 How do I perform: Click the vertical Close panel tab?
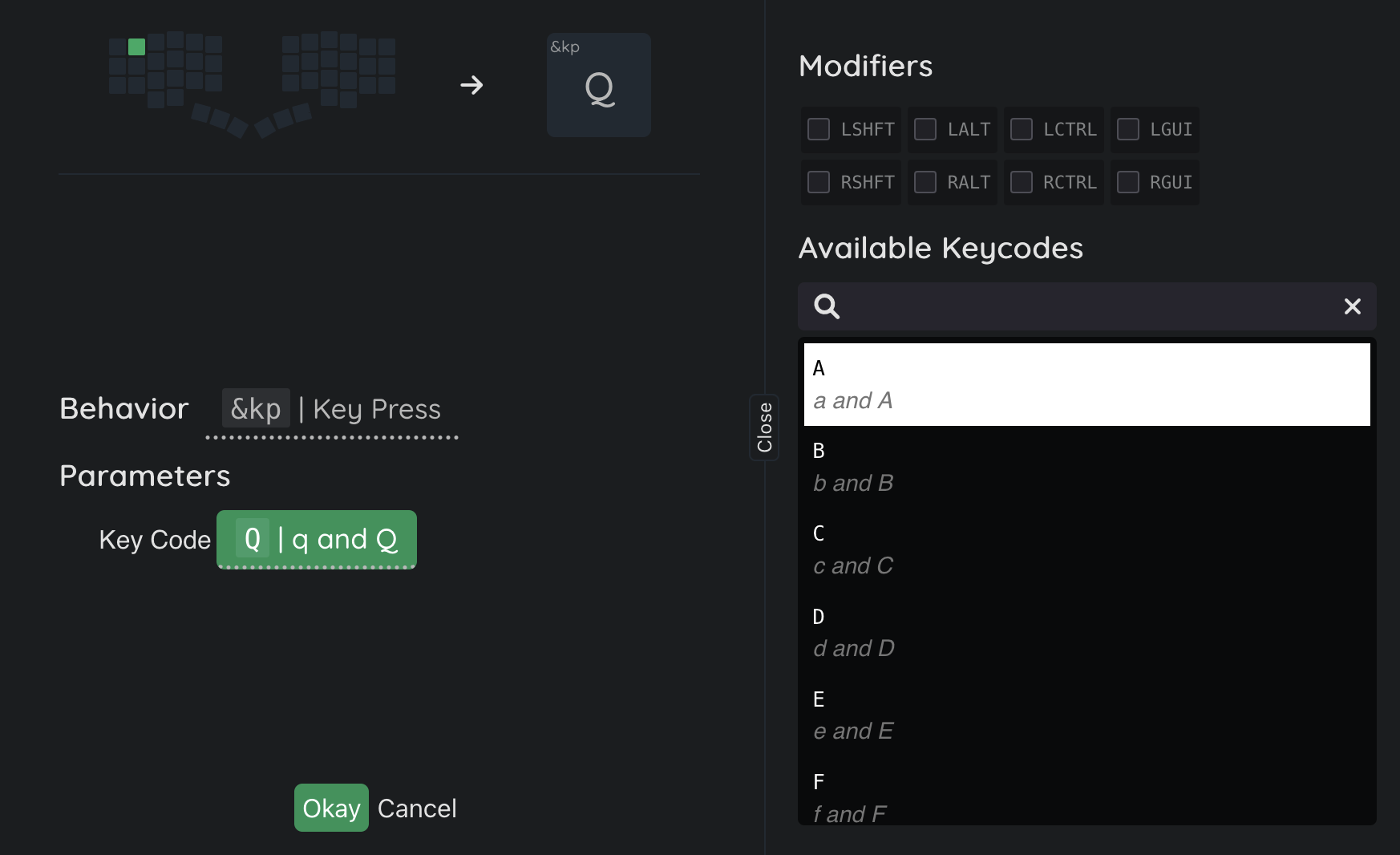[765, 427]
